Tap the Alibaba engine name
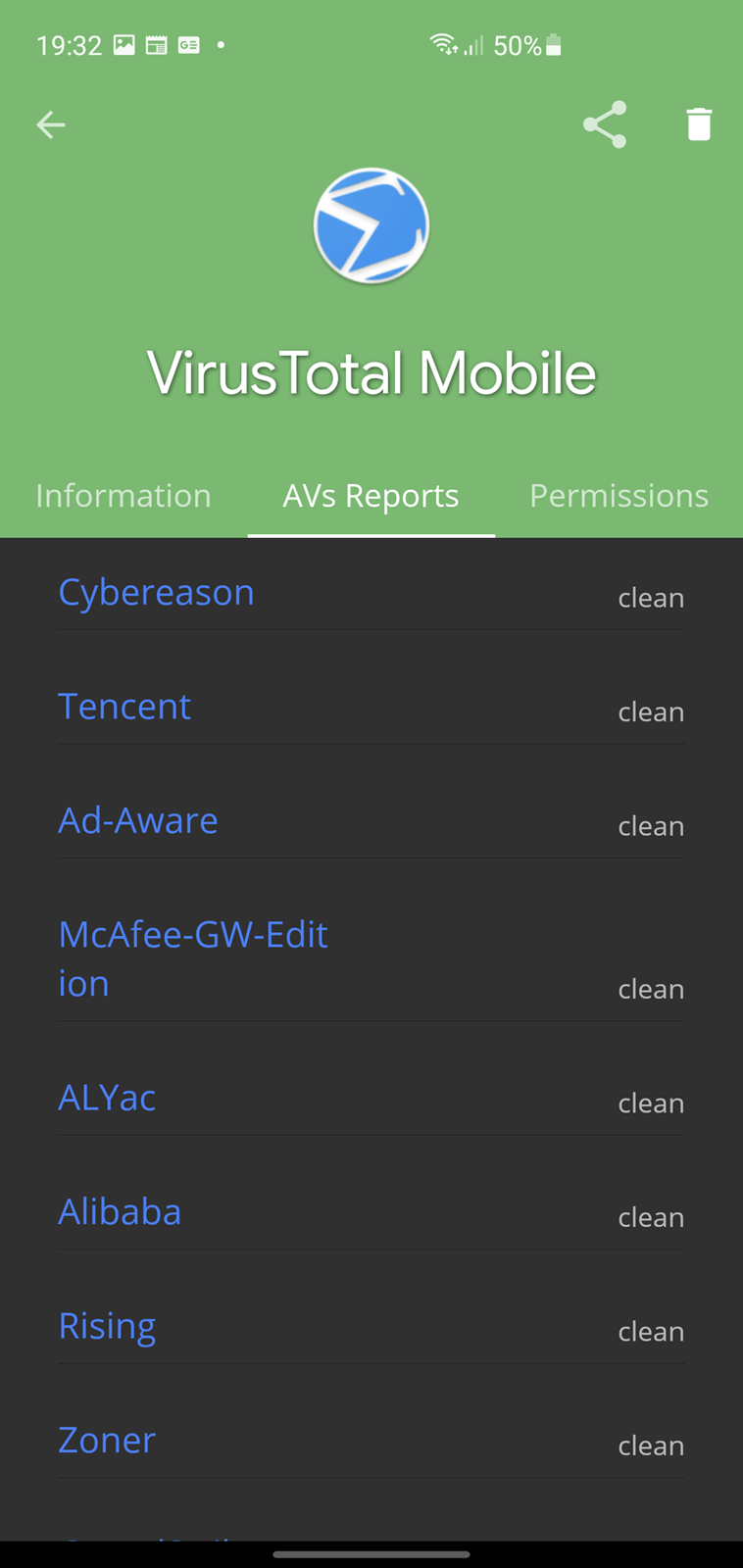This screenshot has width=743, height=1568. 120,1211
